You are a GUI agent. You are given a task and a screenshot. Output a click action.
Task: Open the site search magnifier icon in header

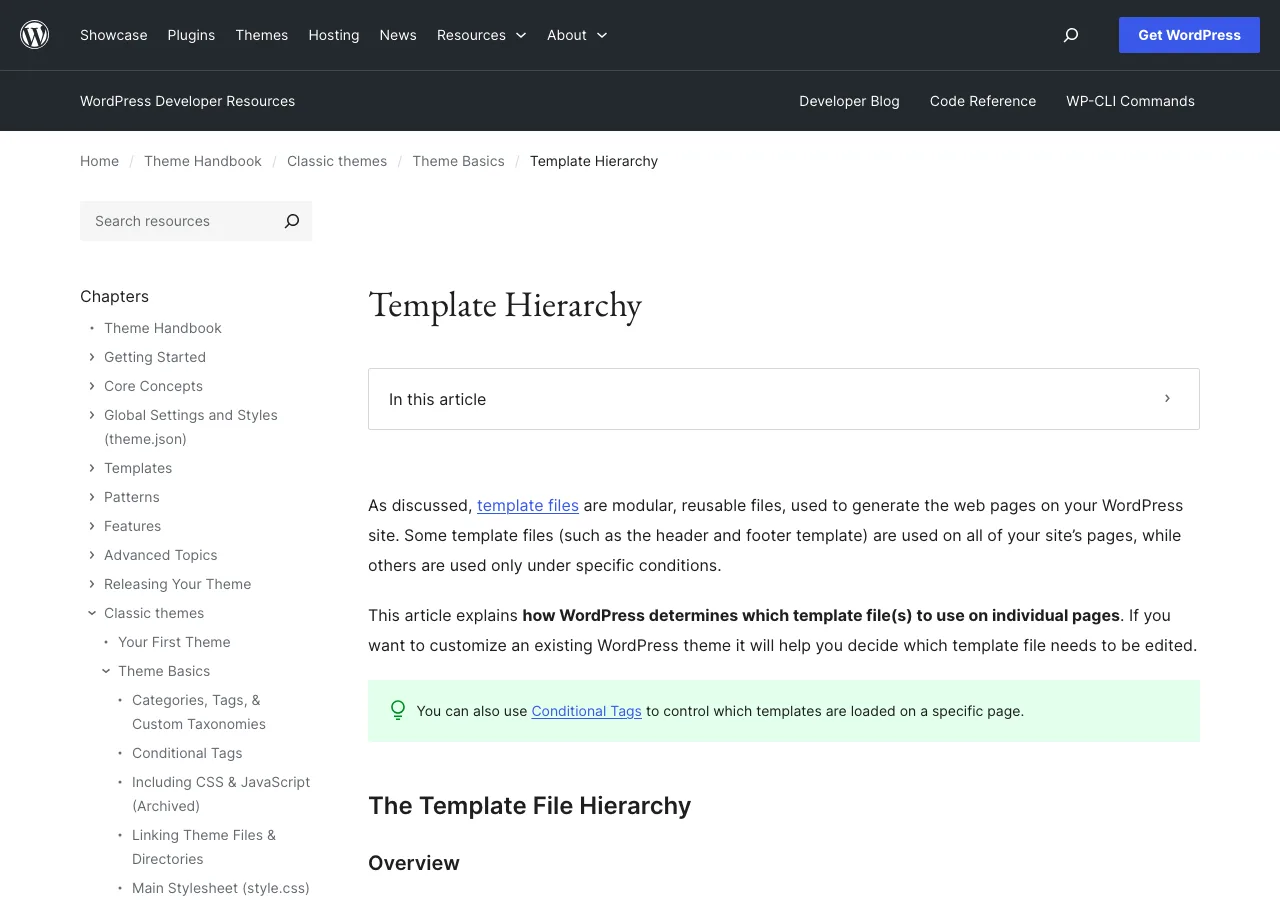(1071, 35)
